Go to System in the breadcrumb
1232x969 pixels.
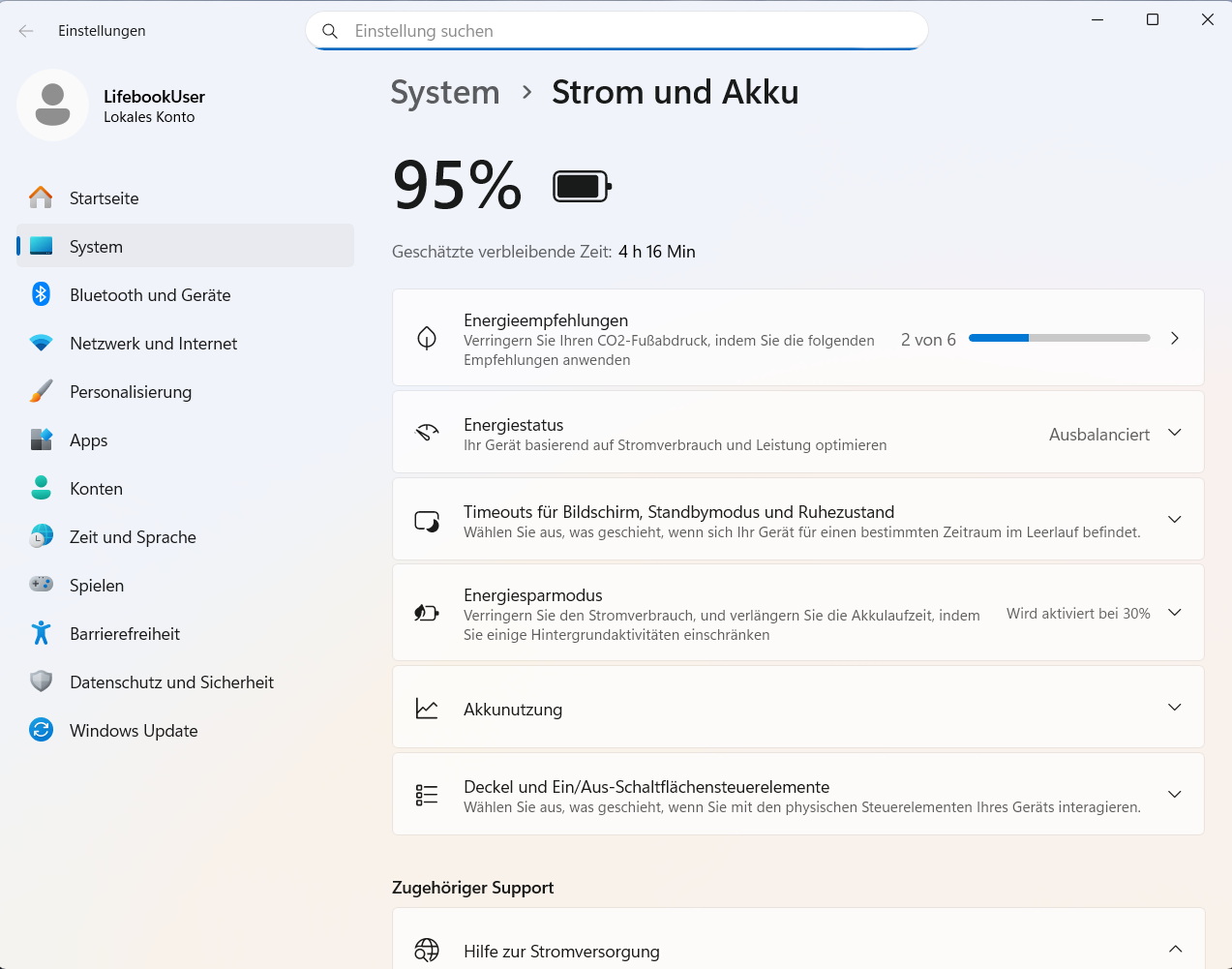coord(445,93)
